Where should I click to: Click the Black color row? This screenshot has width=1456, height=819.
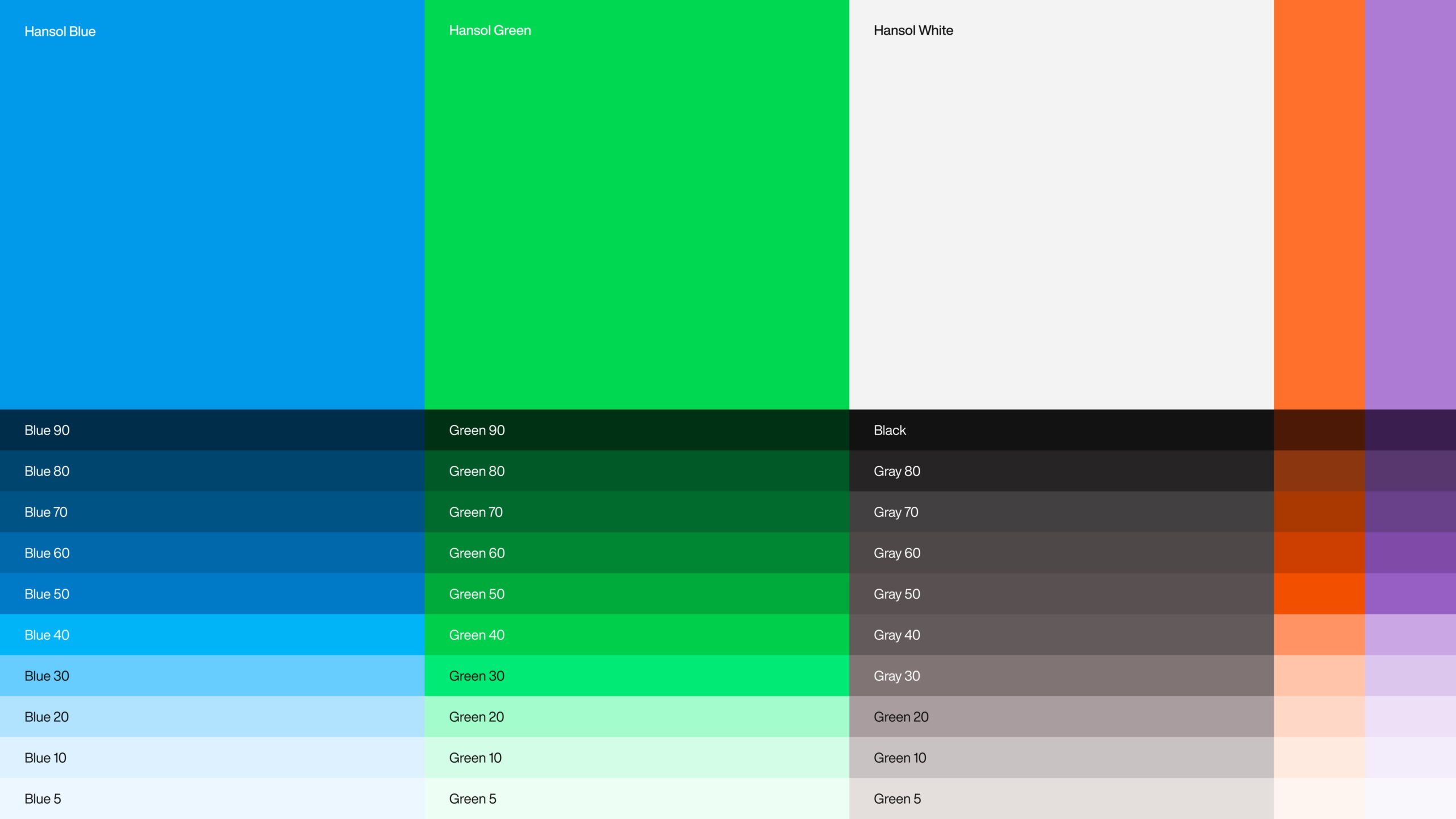click(x=1061, y=430)
